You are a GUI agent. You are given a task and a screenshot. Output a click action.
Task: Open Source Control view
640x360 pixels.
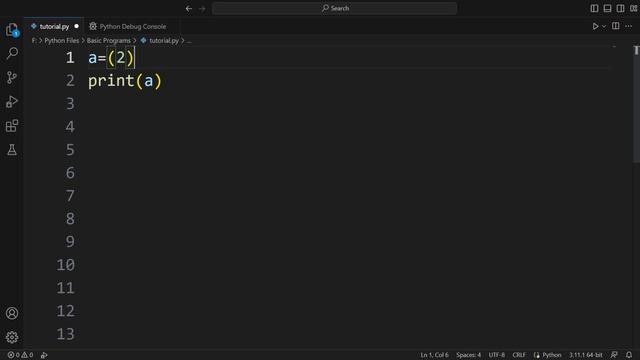(12, 77)
